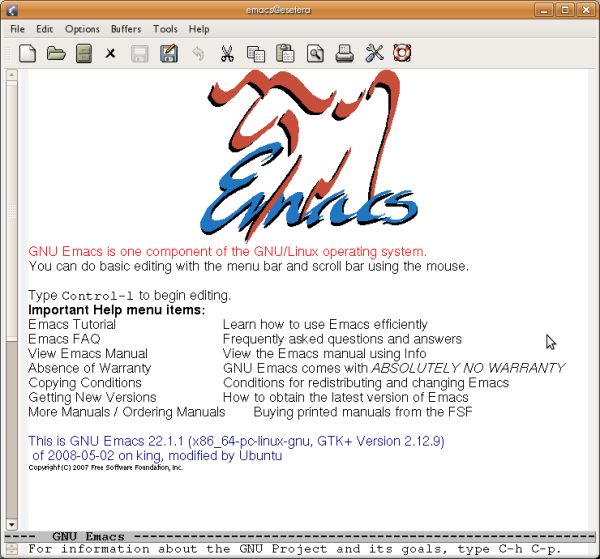Close the Emacs window
Image resolution: width=600 pixels, height=559 pixels.
point(586,10)
